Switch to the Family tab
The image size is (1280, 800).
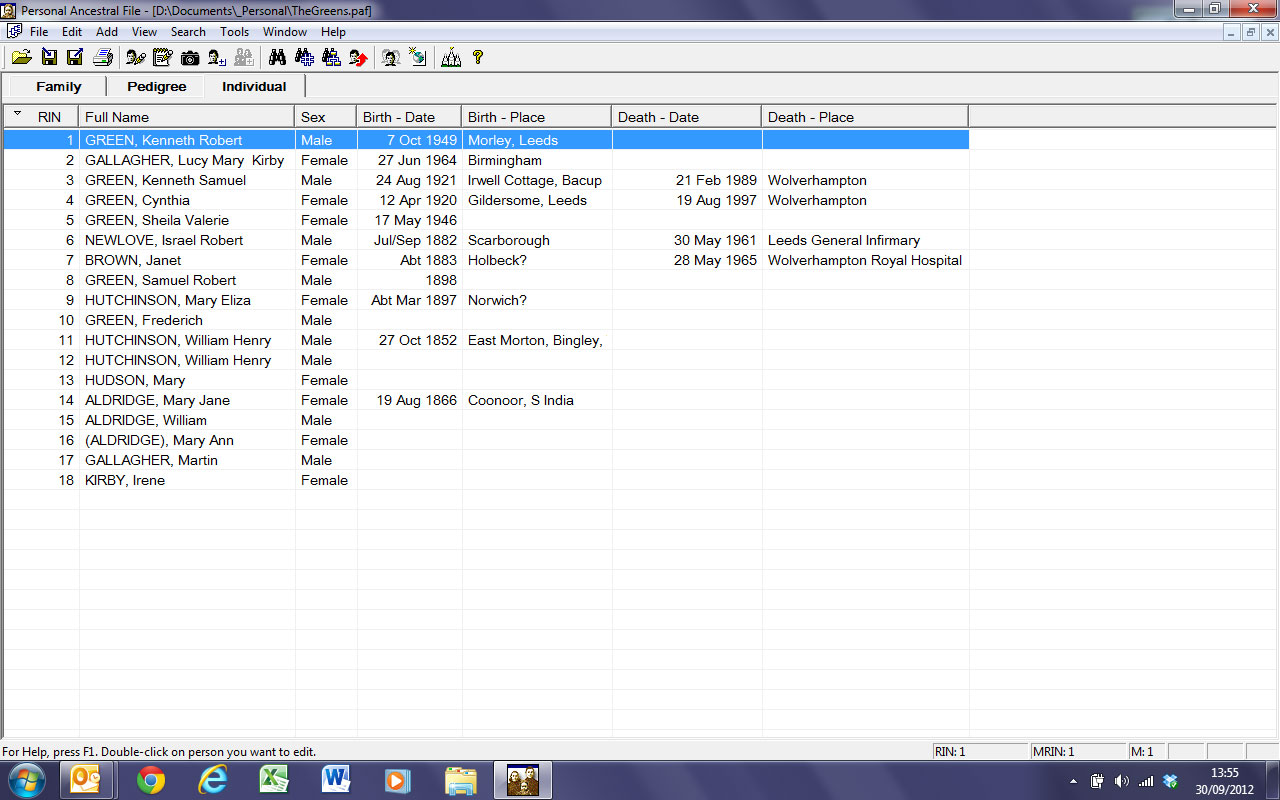58,87
